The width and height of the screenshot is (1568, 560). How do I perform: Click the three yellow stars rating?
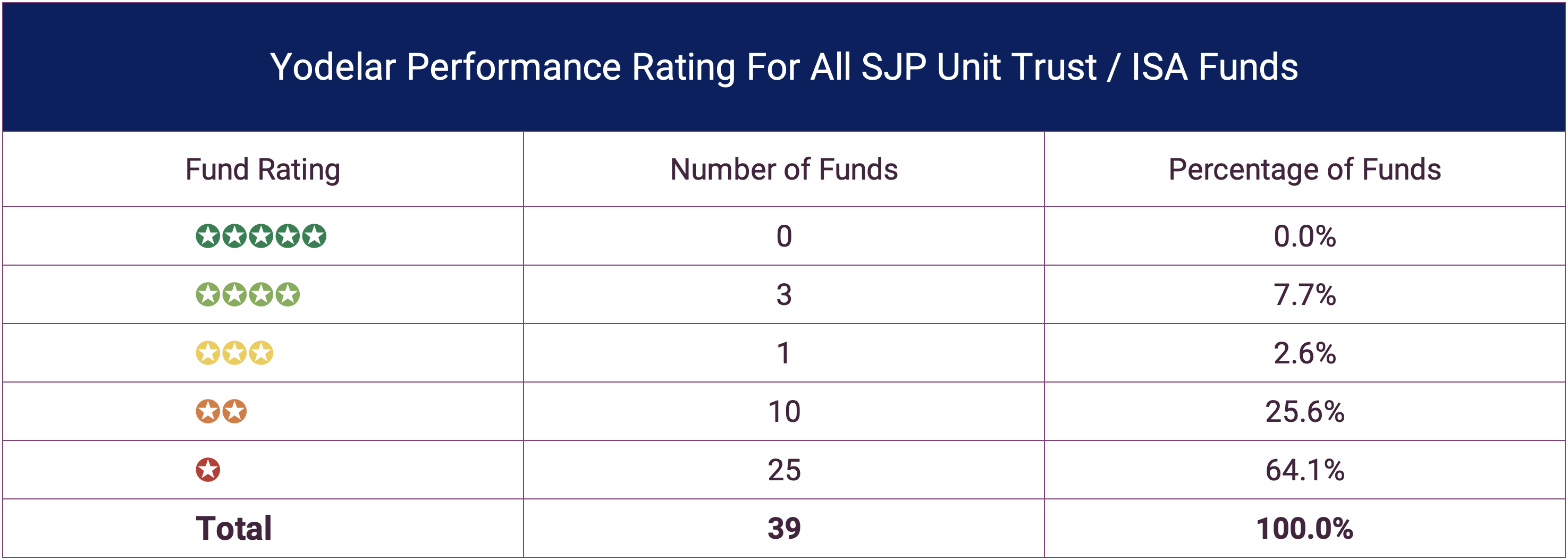(234, 353)
